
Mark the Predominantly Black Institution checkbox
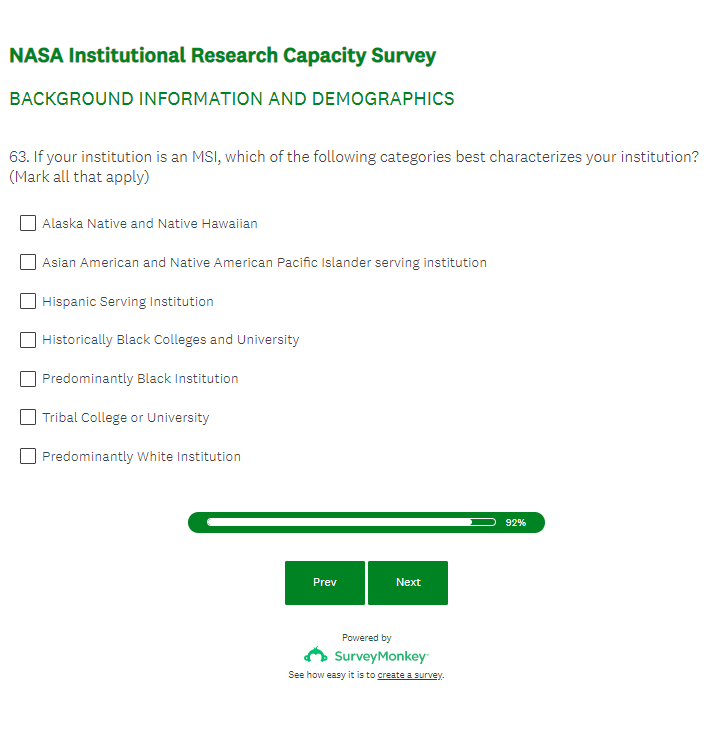(28, 379)
